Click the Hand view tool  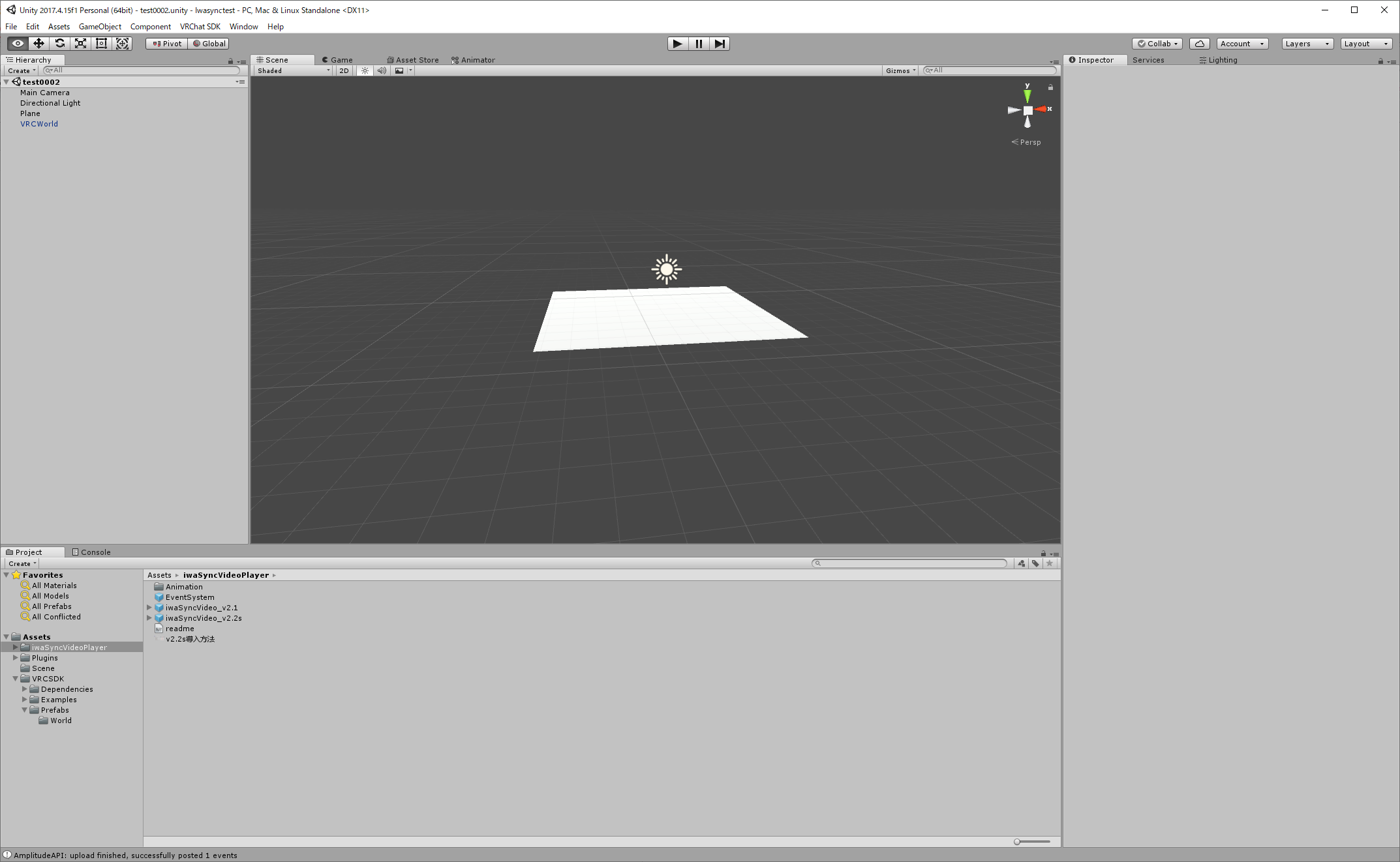(x=18, y=44)
